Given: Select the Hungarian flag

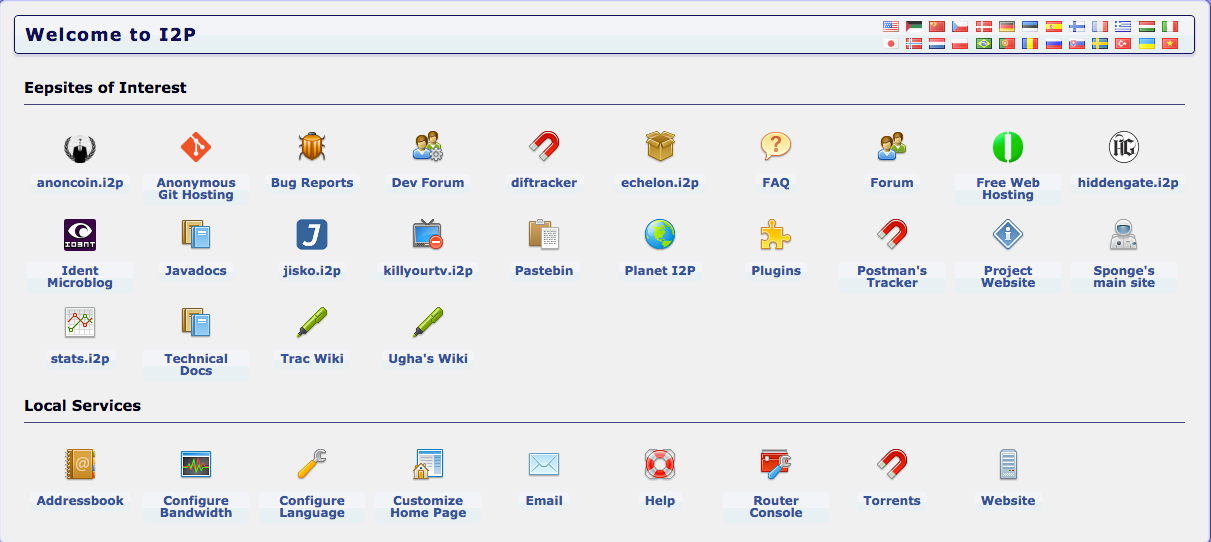Looking at the screenshot, I should coord(1147,26).
